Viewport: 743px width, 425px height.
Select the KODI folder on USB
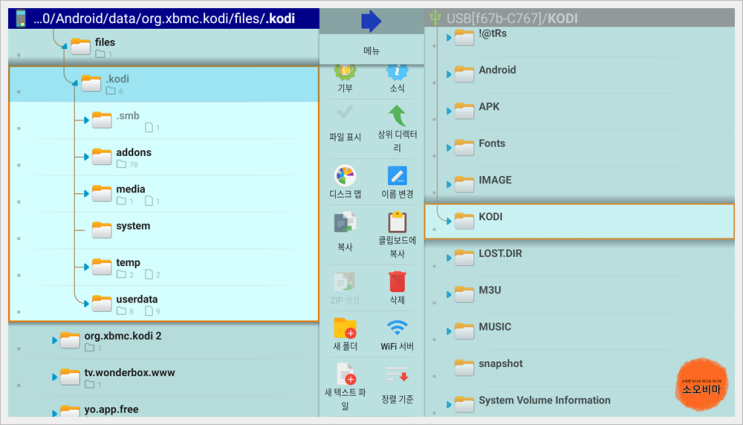pyautogui.click(x=579, y=221)
